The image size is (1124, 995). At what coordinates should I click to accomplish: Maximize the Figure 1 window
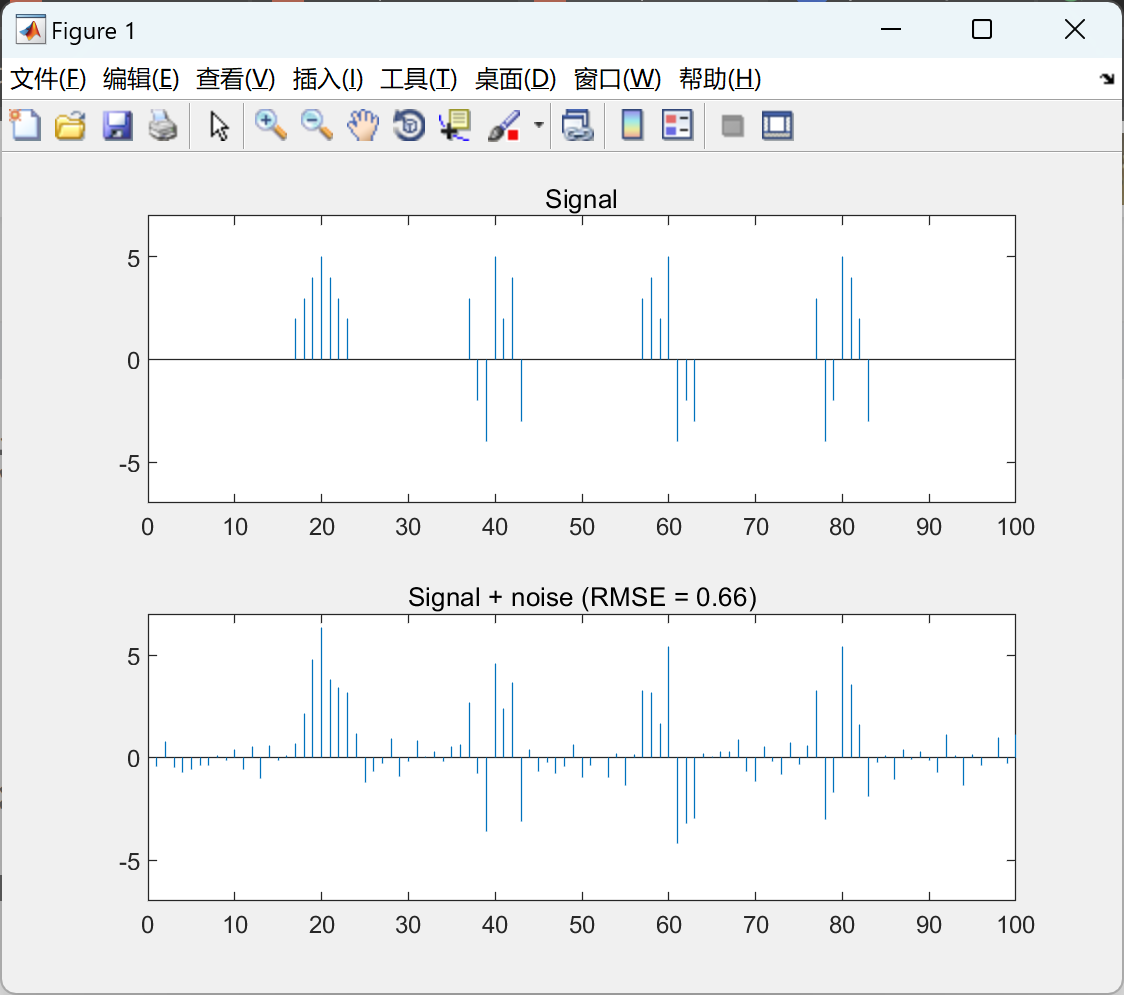[982, 29]
